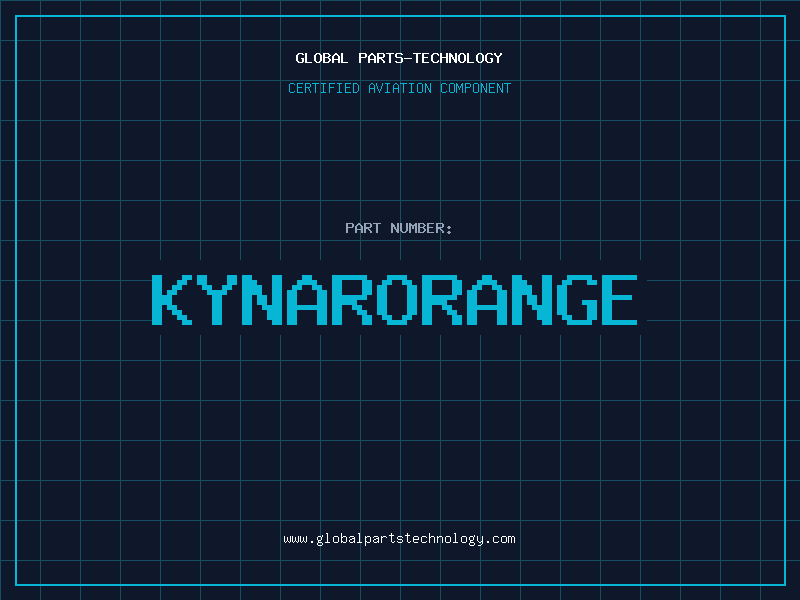The image size is (800, 600).
Task: Click the first N in KYNARORANGE
Action: [x=260, y=299]
